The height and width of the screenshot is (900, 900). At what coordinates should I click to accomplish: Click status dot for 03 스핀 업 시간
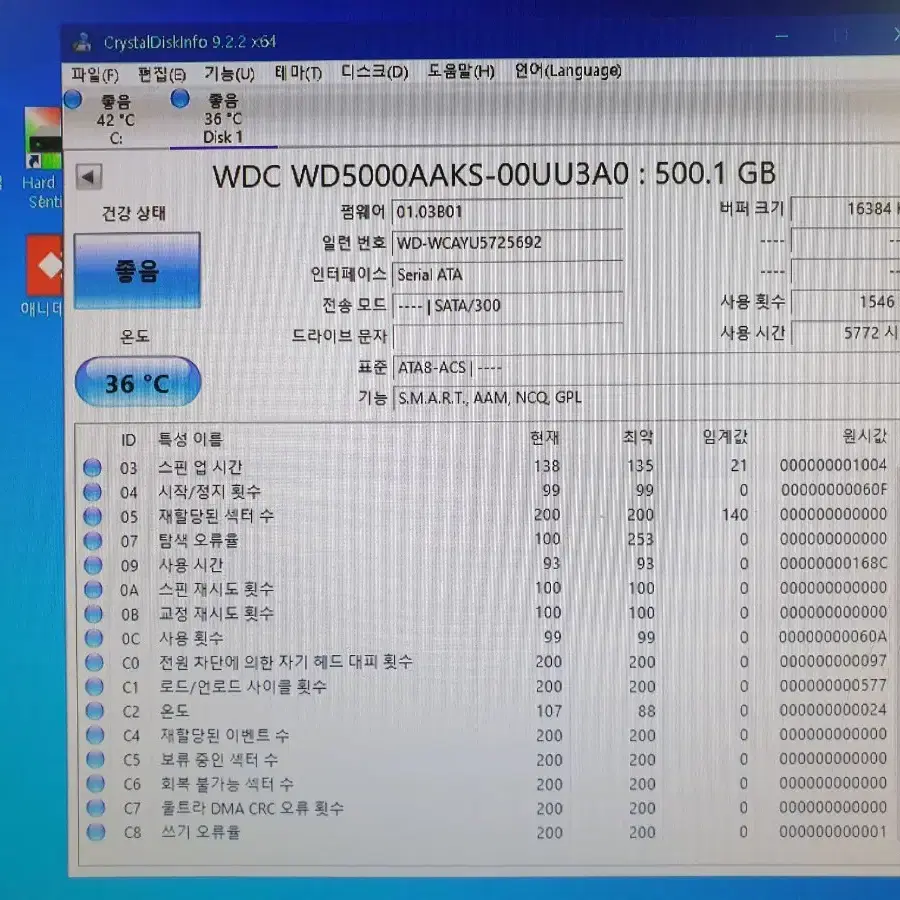(92, 468)
